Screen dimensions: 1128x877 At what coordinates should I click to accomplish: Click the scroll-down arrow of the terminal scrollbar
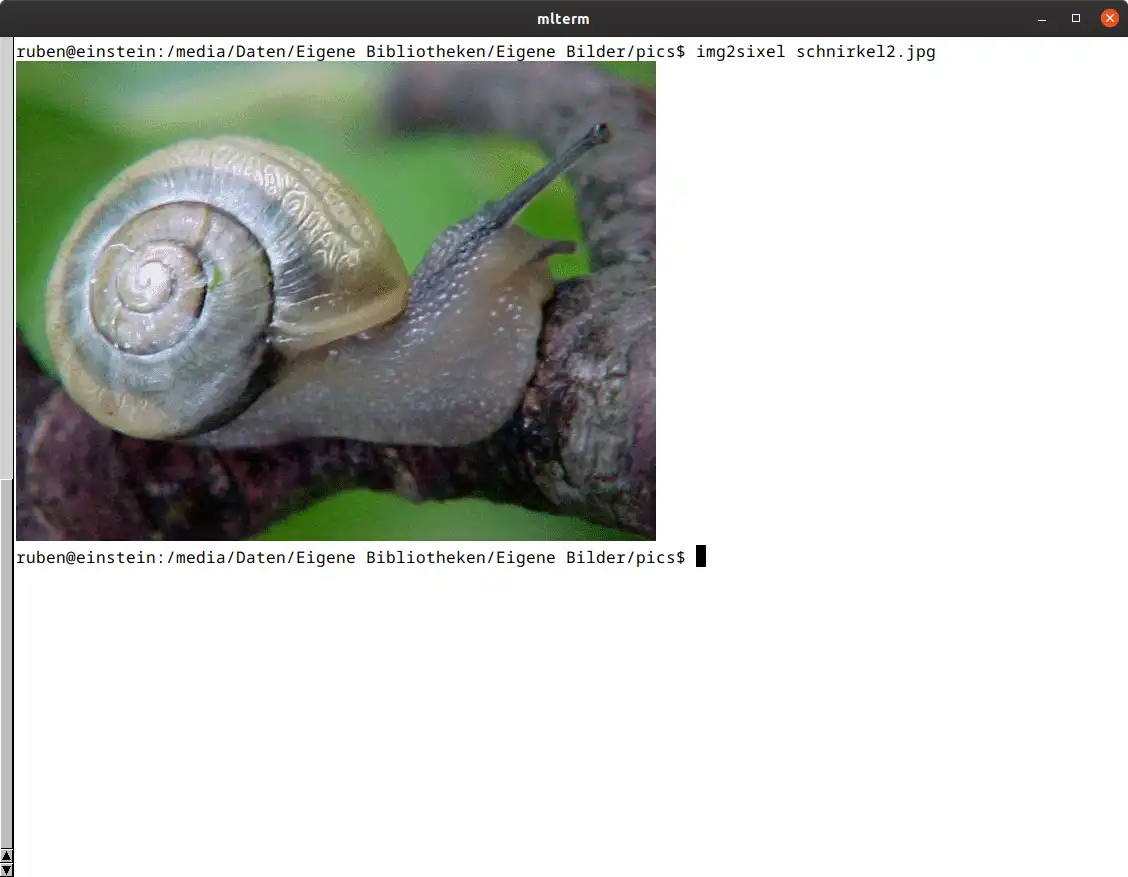pyautogui.click(x=6, y=870)
